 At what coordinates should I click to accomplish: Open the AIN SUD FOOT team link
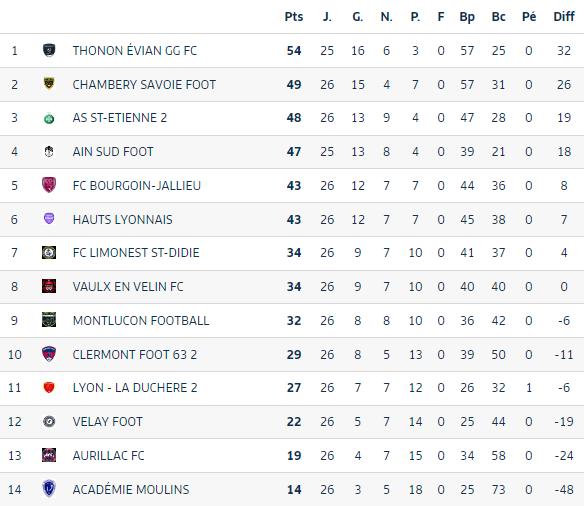point(113,152)
